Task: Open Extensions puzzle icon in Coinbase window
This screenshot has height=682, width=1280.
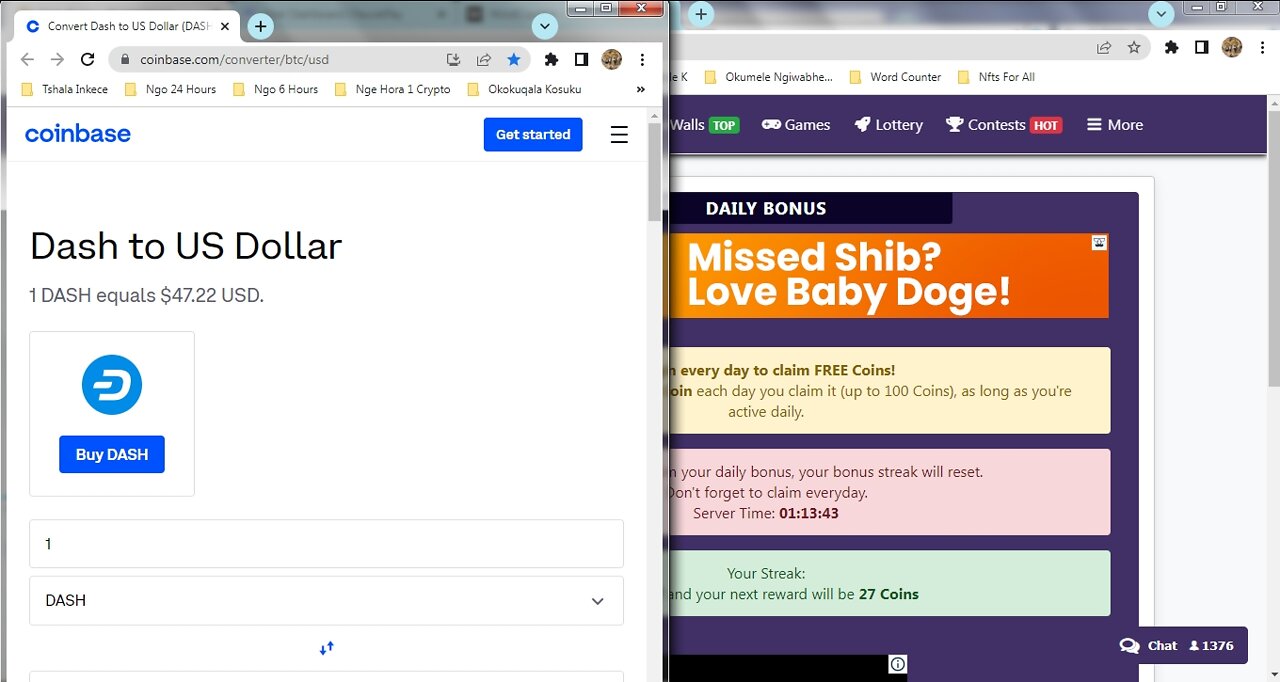Action: click(x=551, y=60)
